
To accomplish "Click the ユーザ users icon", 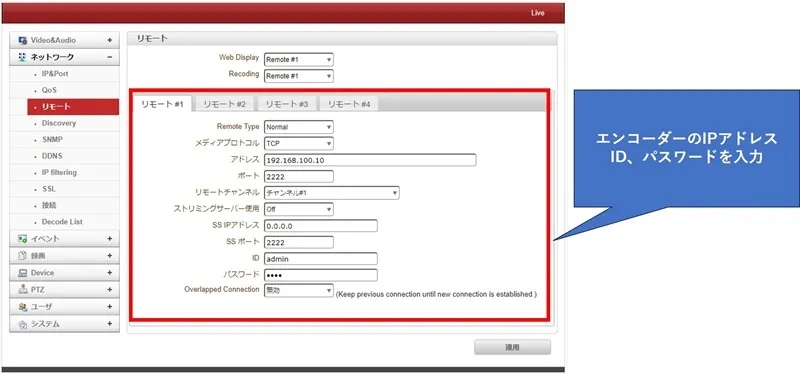I will tap(22, 307).
